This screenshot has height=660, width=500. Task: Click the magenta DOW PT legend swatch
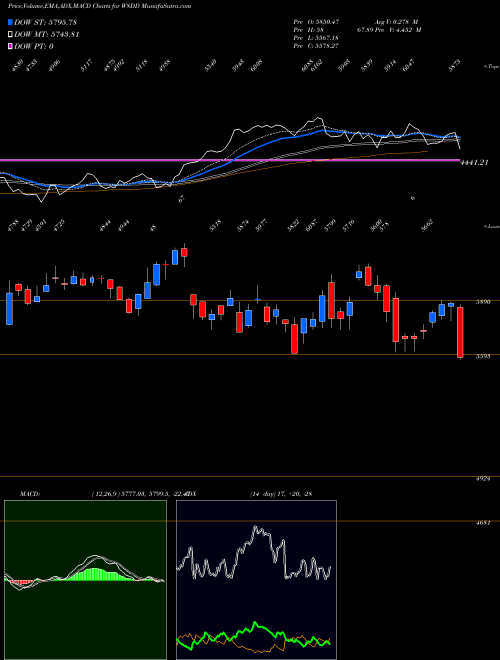pos(10,46)
